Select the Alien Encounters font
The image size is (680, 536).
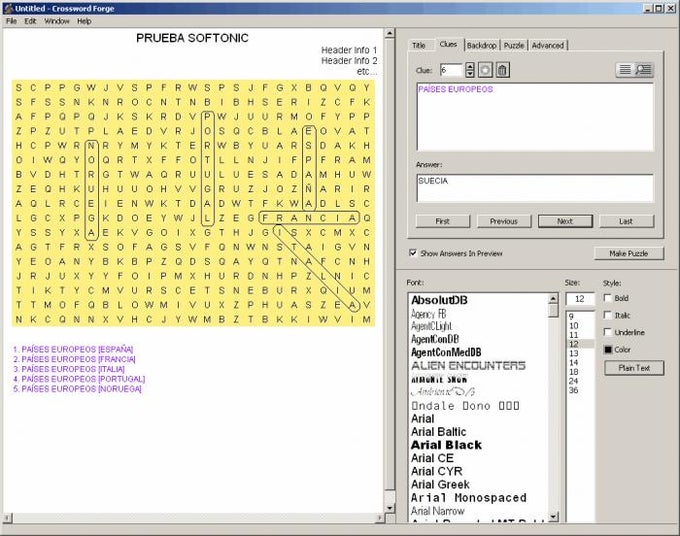click(x=468, y=366)
